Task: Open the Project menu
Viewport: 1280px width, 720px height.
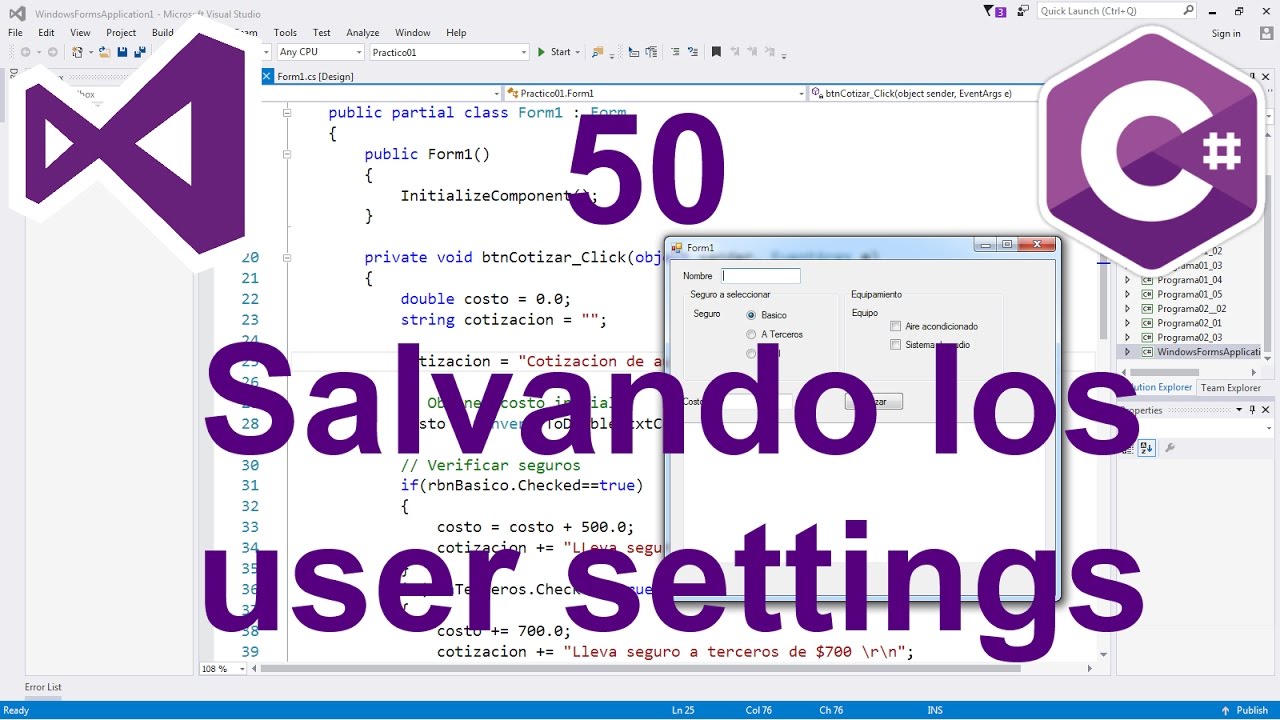Action: [x=121, y=33]
